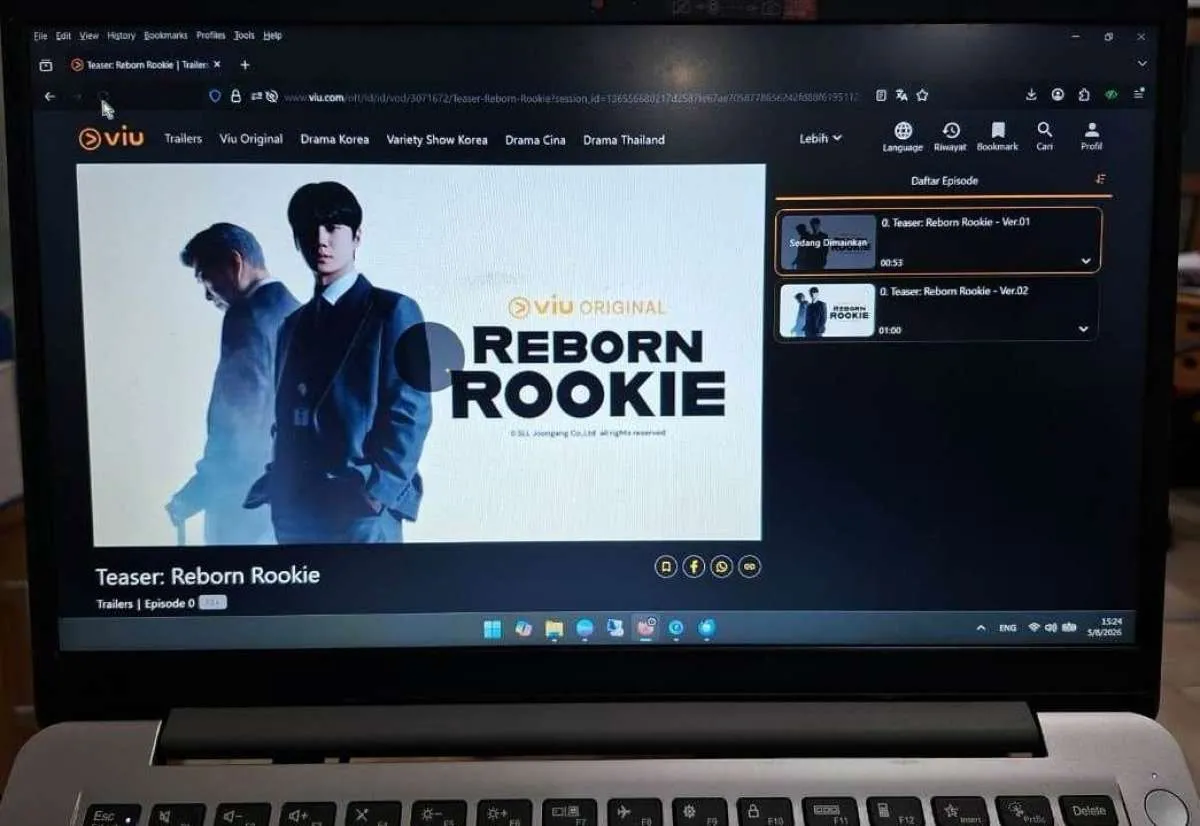Open Riwayat watch history
Image resolution: width=1200 pixels, height=826 pixels.
tap(951, 136)
